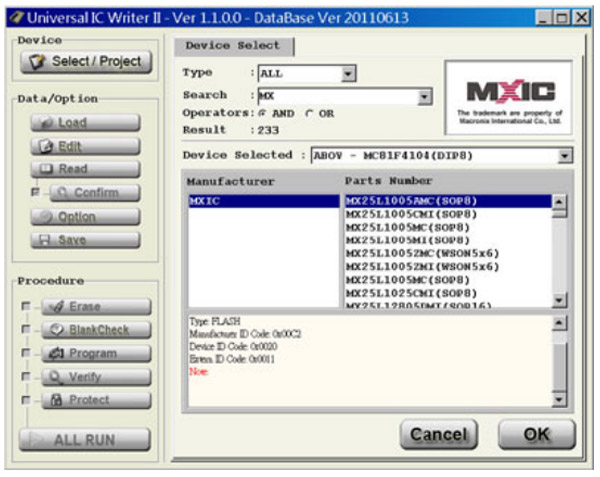Enable the BlankCheck checkbox
The height and width of the screenshot is (477, 600).
click(26, 329)
